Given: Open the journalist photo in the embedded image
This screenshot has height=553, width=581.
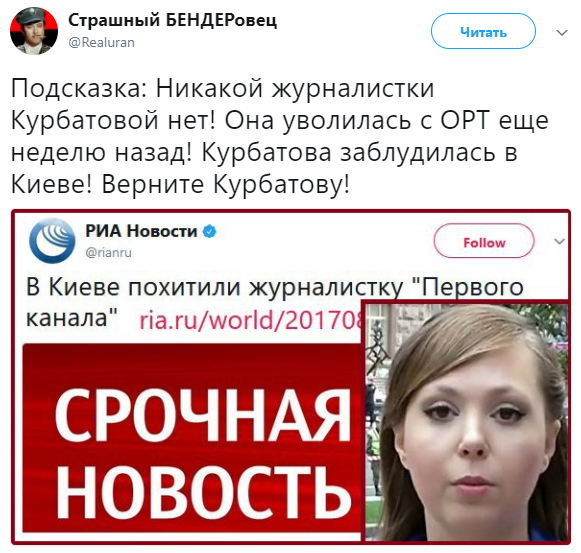Looking at the screenshot, I should tap(466, 421).
